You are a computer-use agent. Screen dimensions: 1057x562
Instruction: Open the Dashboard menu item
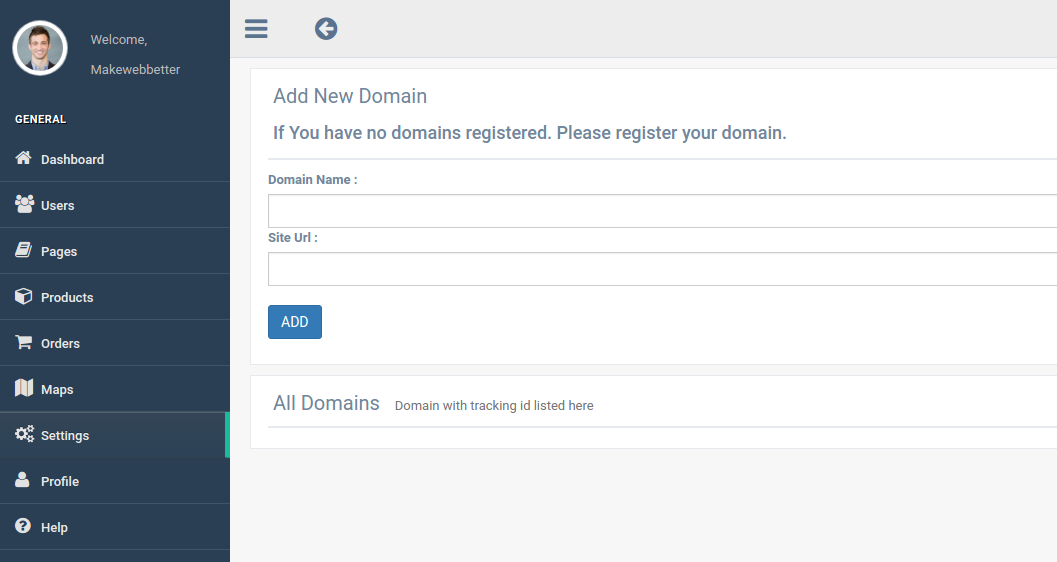(115, 159)
